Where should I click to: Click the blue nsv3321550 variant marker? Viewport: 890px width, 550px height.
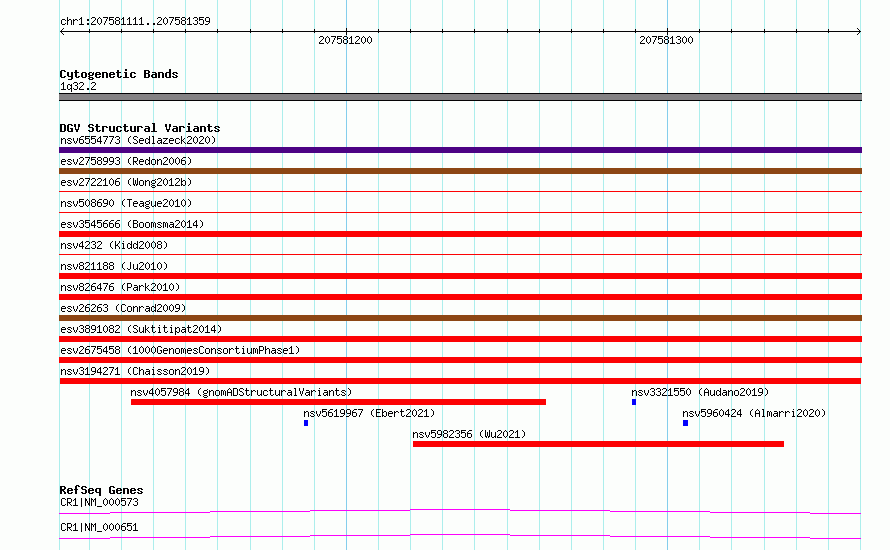634,402
